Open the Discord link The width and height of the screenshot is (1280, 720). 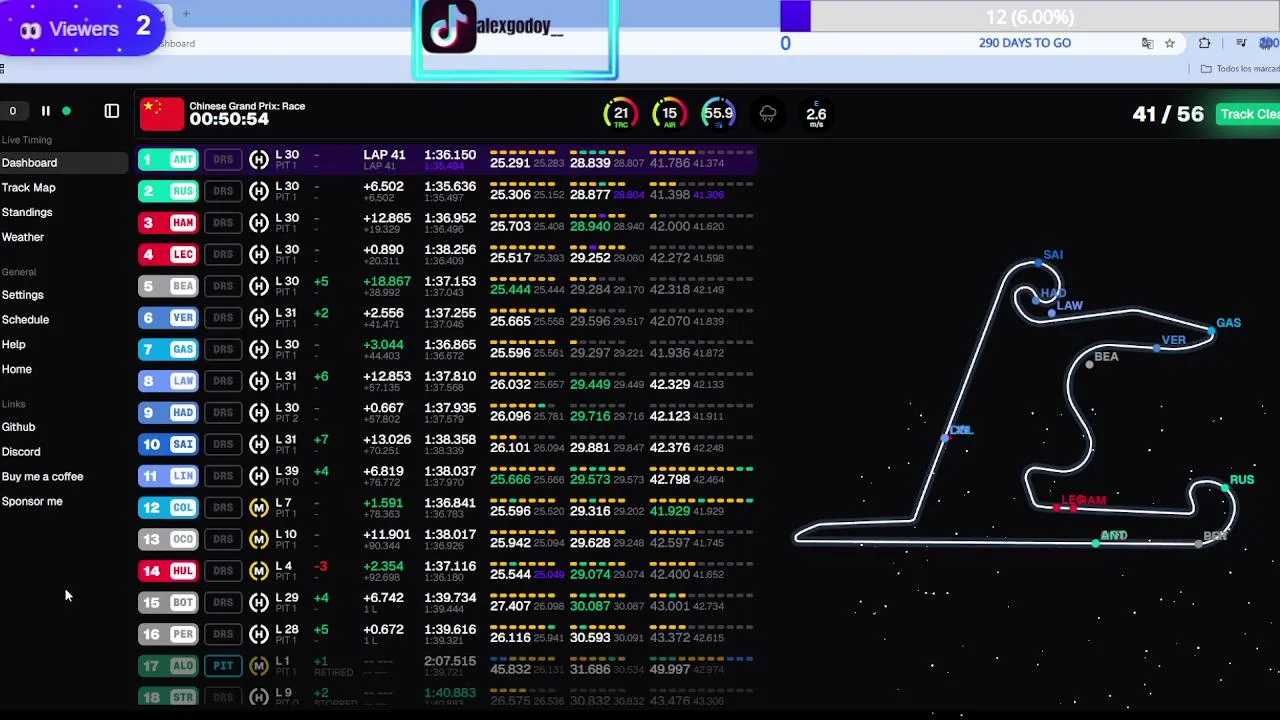pyautogui.click(x=21, y=452)
